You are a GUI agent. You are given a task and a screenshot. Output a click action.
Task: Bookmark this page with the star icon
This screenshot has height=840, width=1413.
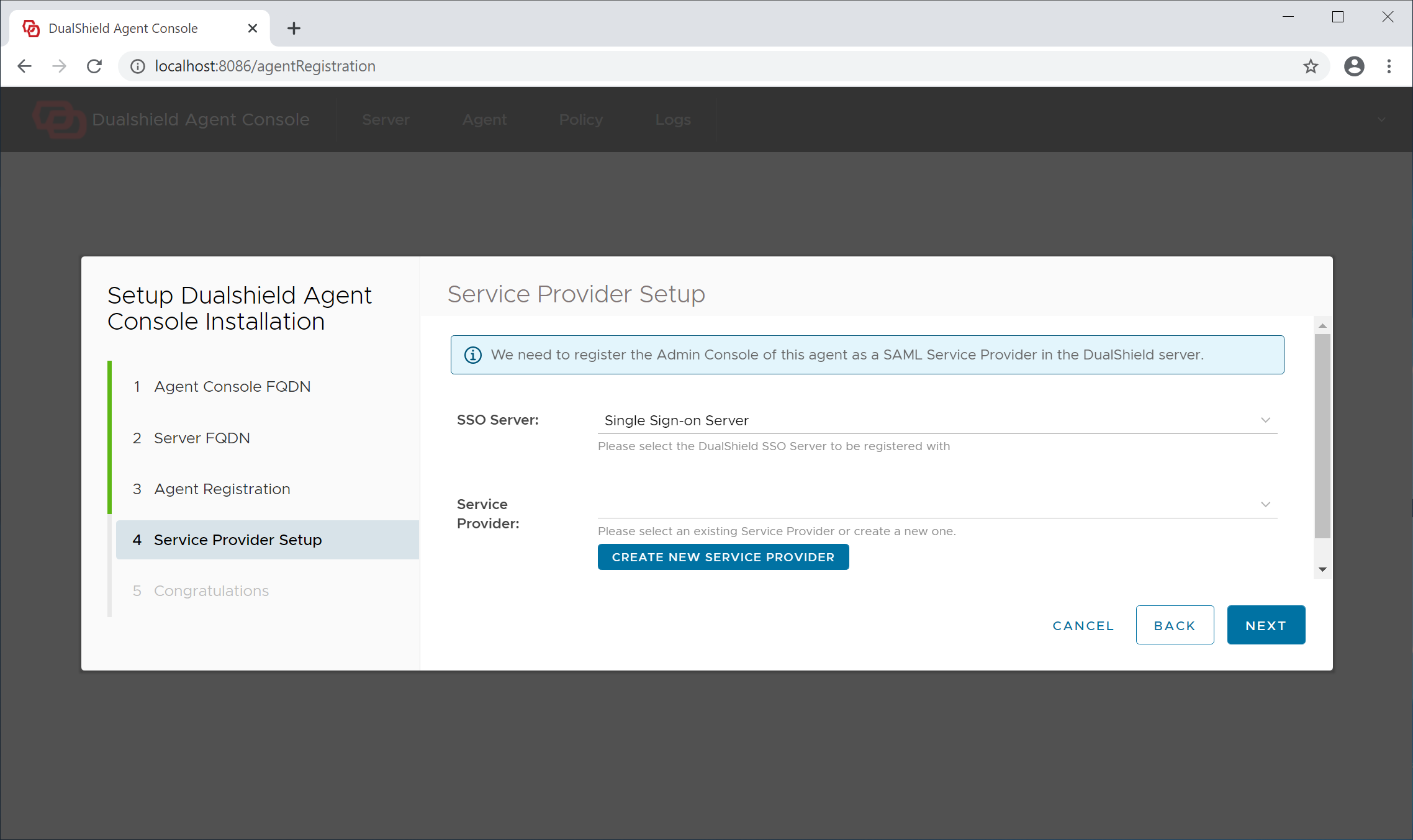[1311, 66]
